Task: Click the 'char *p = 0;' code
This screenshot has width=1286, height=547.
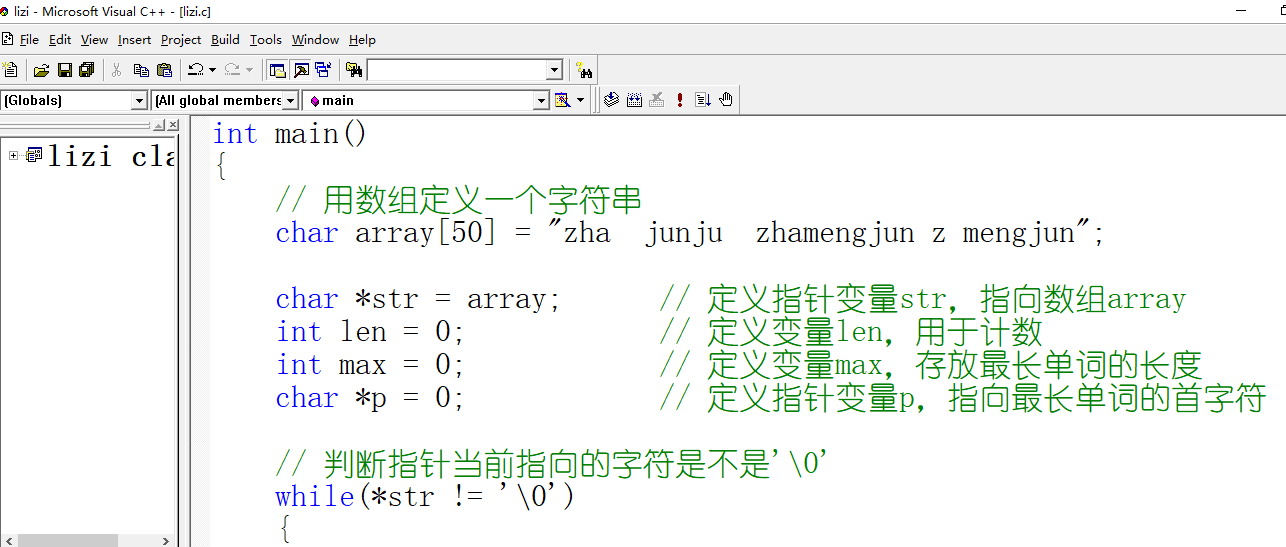Action: (x=370, y=398)
